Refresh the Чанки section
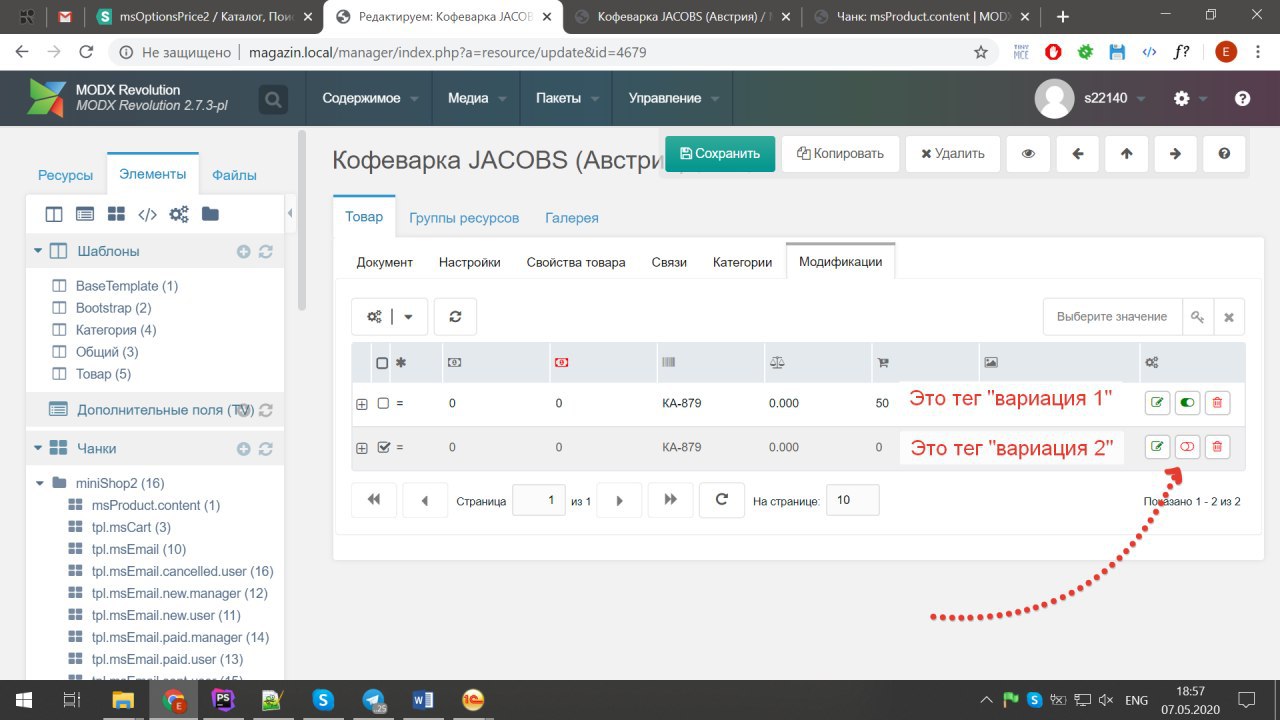The width and height of the screenshot is (1280, 720). (x=266, y=449)
